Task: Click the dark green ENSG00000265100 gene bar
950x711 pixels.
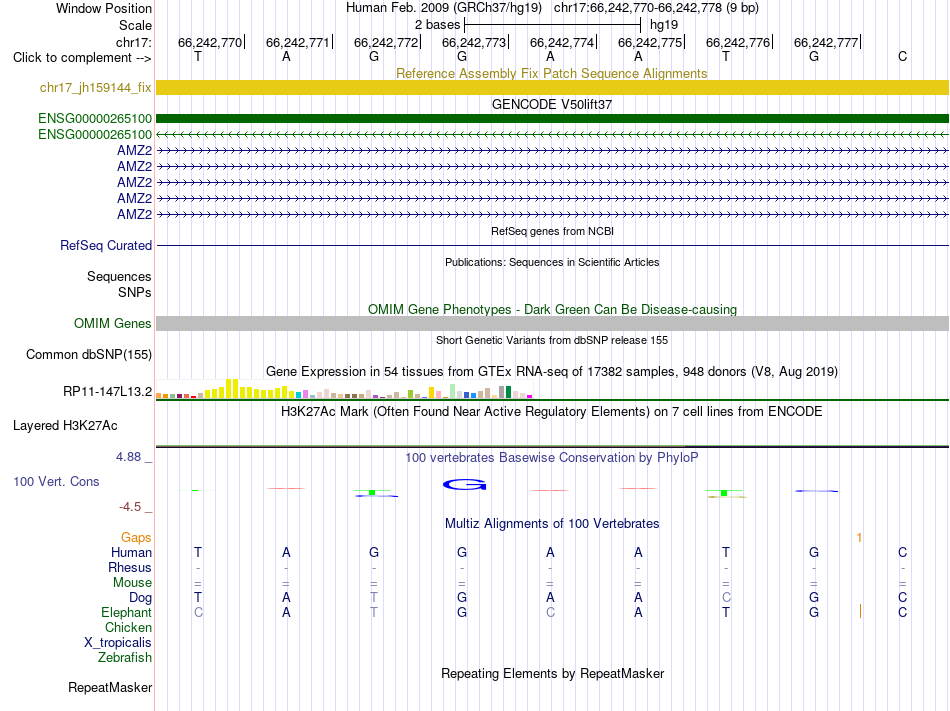Action: [552, 119]
